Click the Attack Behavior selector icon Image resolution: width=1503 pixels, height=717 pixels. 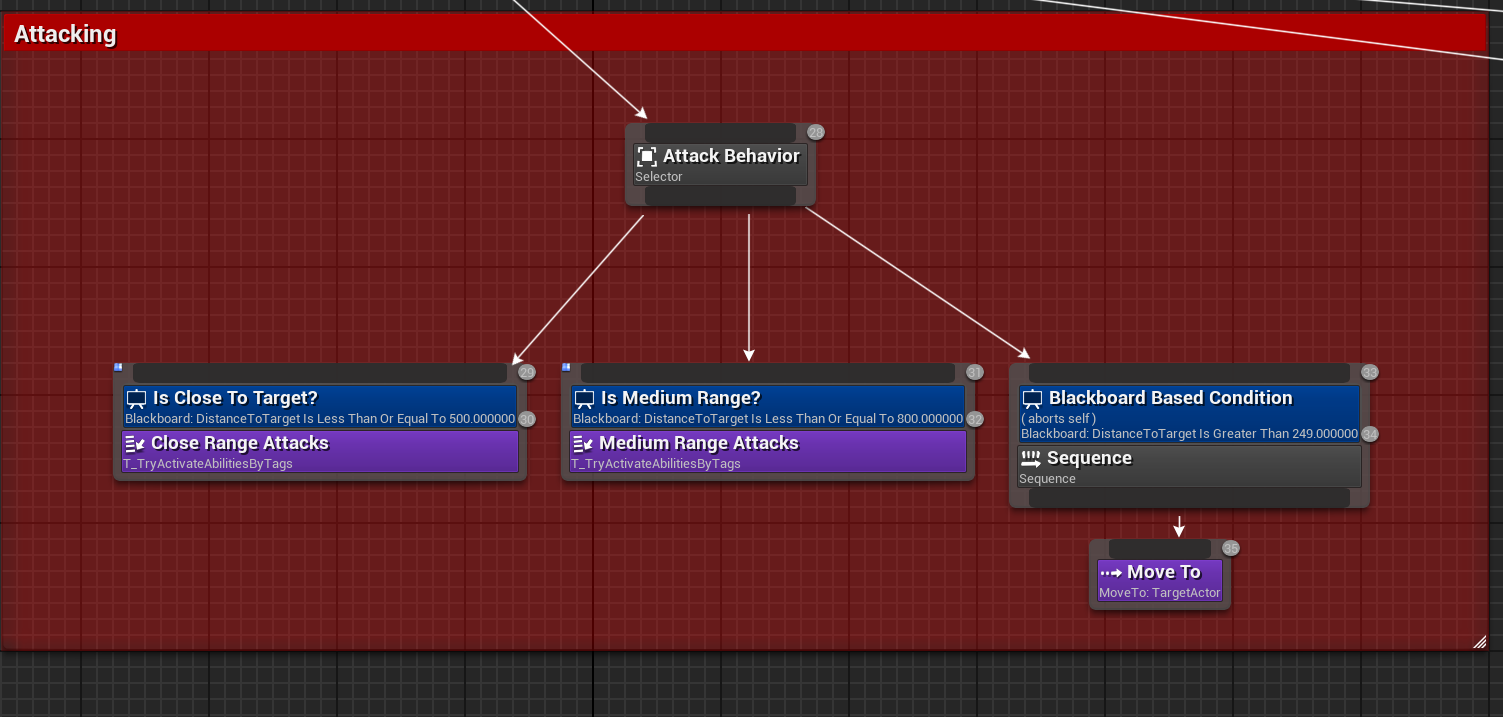coord(646,156)
